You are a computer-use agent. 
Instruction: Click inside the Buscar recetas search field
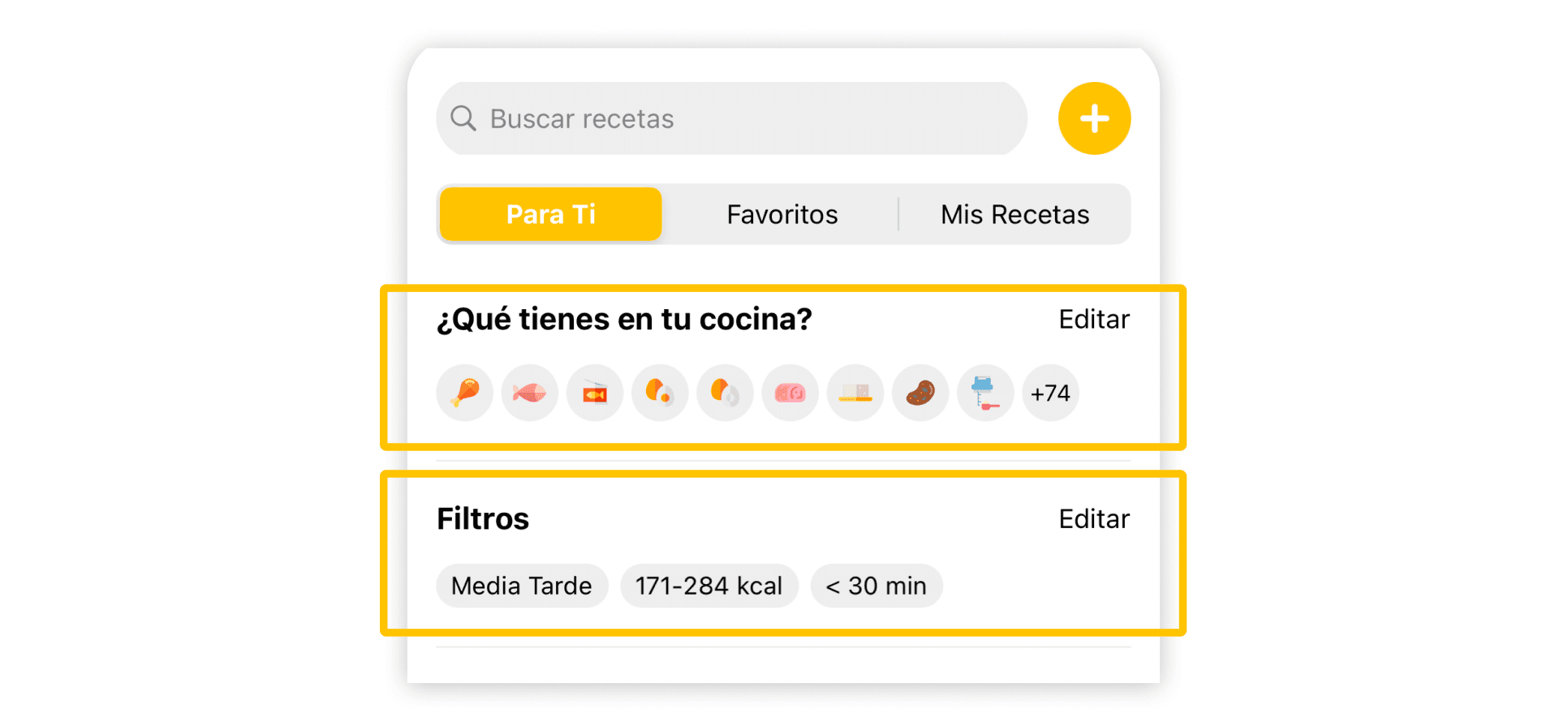click(730, 118)
